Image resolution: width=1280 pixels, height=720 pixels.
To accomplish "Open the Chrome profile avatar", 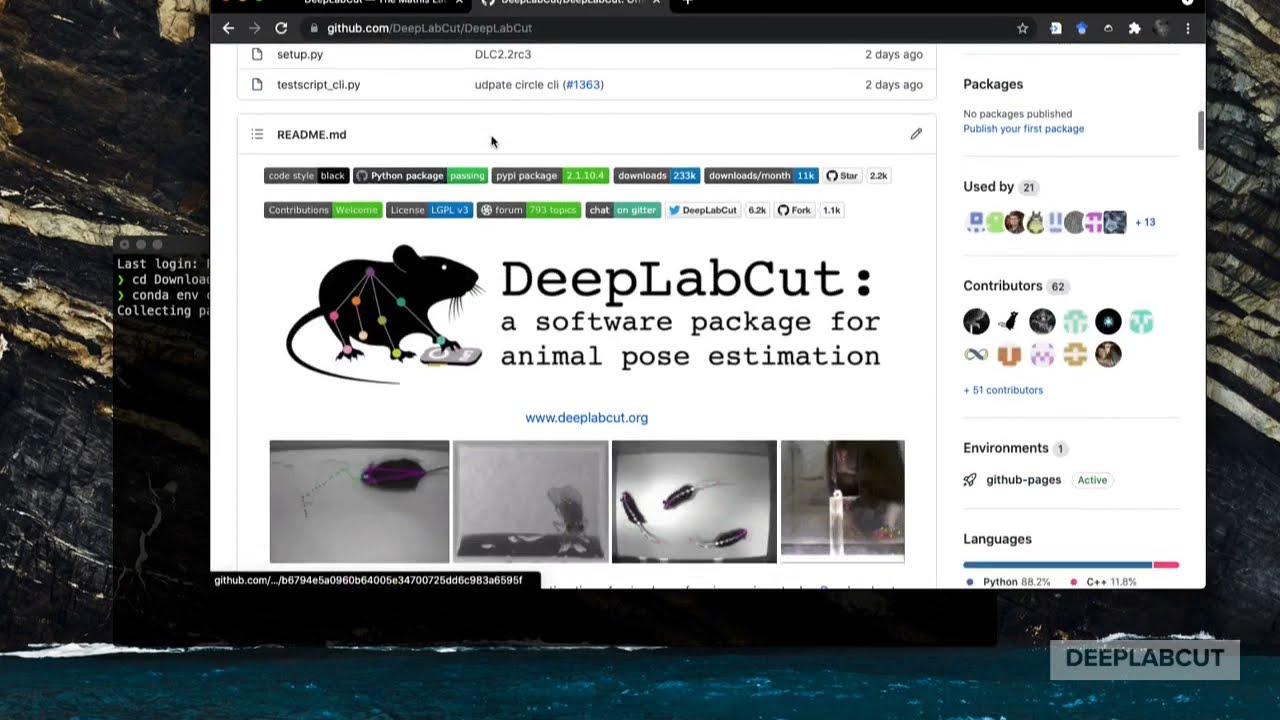I will (1162, 28).
